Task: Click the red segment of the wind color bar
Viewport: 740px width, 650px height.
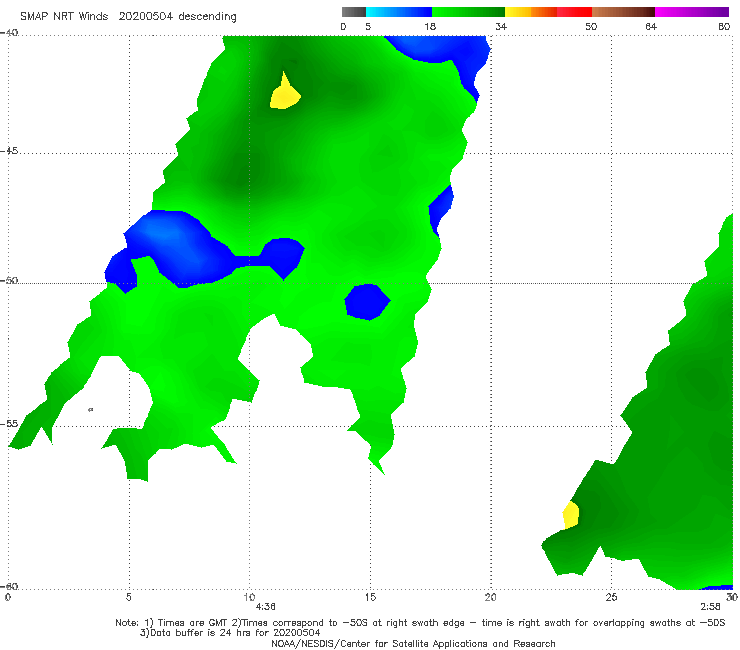Action: coord(574,12)
